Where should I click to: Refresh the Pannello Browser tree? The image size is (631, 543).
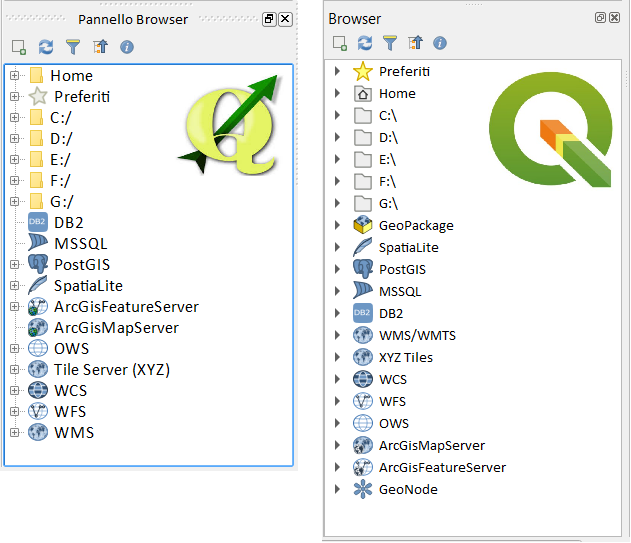[46, 47]
